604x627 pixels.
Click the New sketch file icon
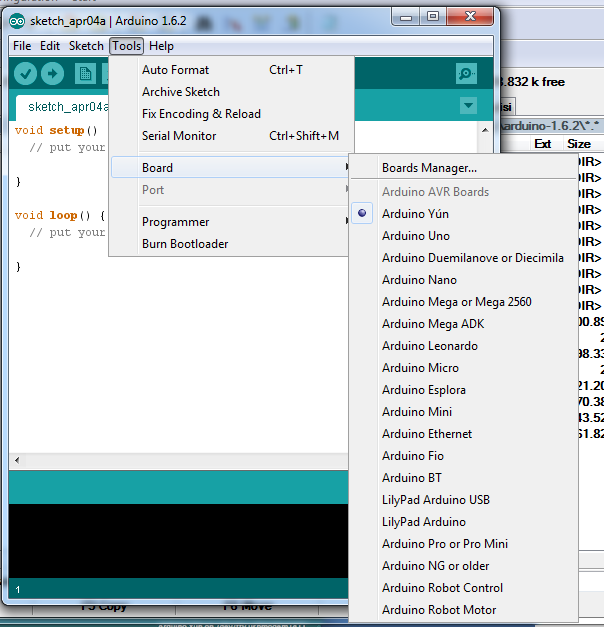pos(85,73)
